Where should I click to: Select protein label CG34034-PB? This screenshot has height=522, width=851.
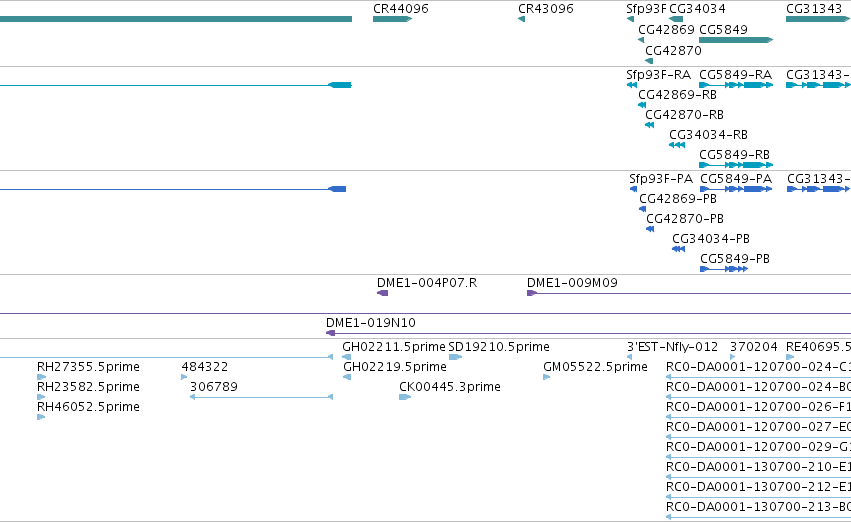tap(711, 239)
